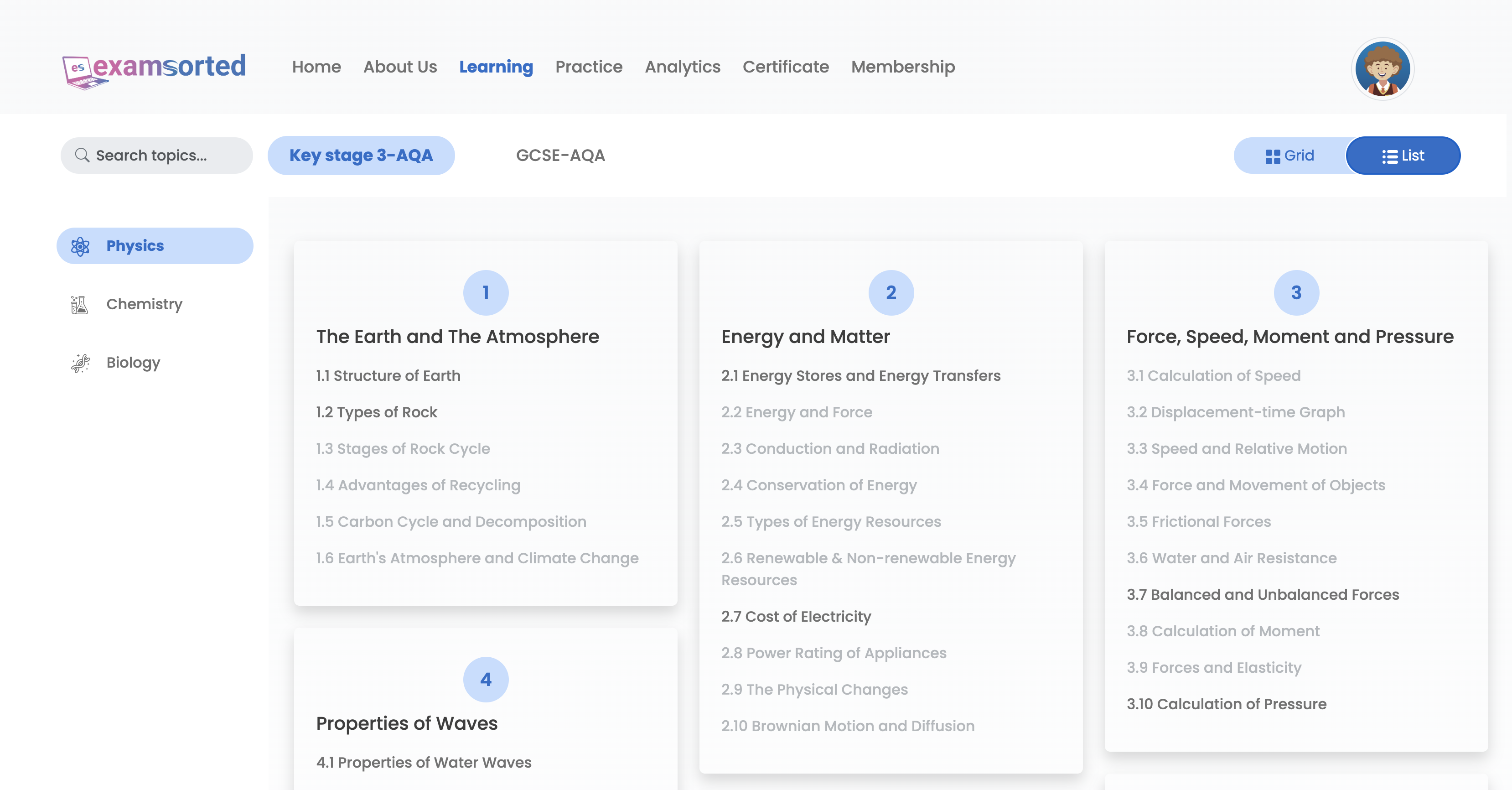
Task: Open 2.5 Types of Energy Resources
Action: tap(830, 522)
